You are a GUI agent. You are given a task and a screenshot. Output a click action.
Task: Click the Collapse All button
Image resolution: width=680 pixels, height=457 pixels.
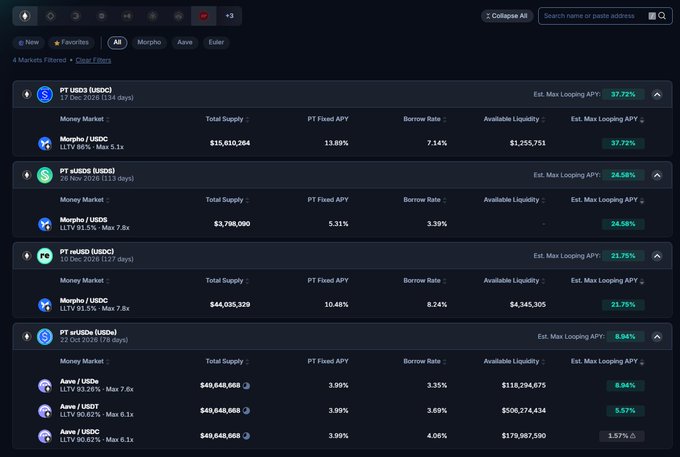507,16
